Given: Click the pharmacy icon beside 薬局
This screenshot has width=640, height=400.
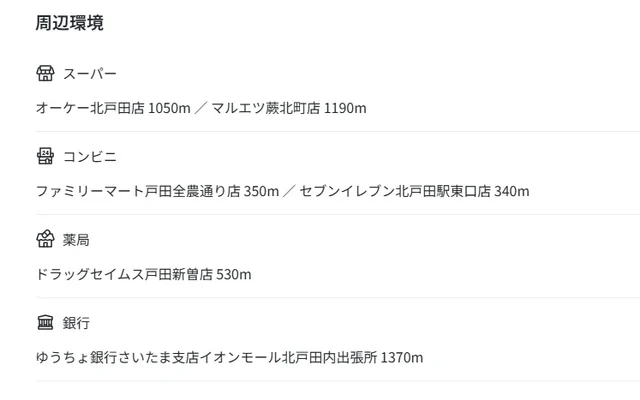Looking at the screenshot, I should pos(45,239).
